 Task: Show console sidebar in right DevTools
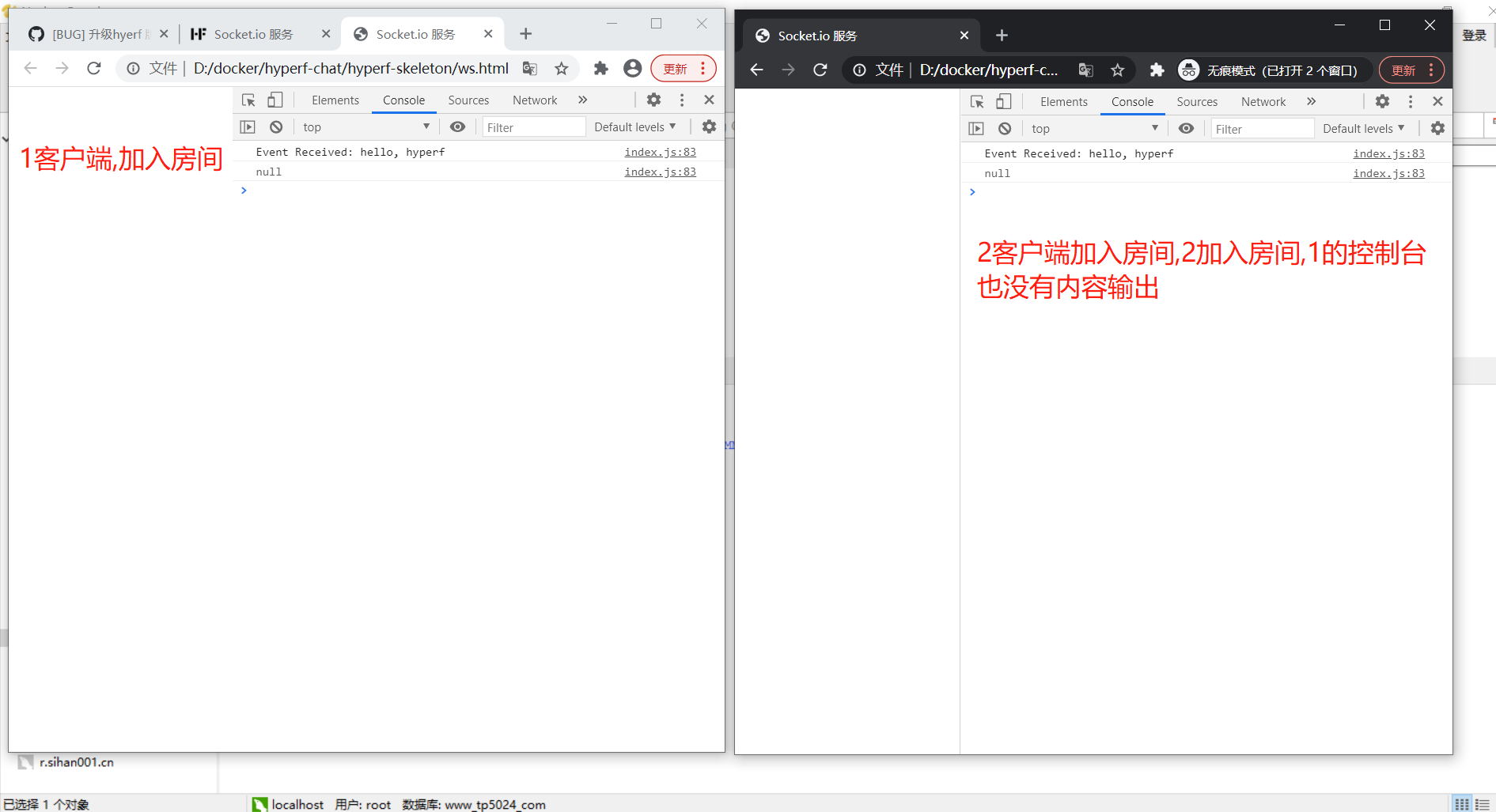[976, 128]
